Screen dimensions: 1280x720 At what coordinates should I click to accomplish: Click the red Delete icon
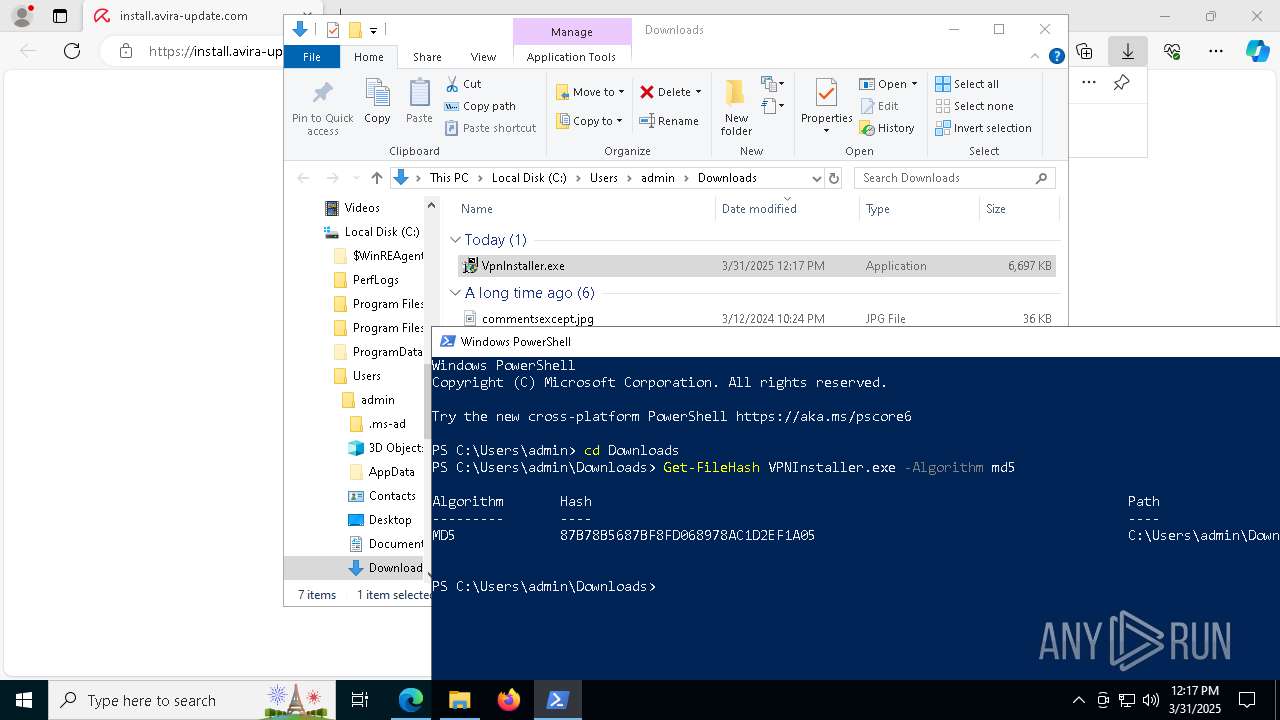(647, 92)
